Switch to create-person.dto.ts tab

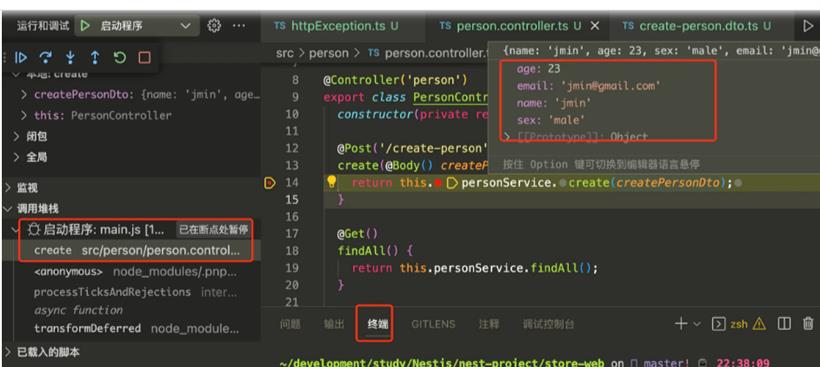pyautogui.click(x=697, y=26)
